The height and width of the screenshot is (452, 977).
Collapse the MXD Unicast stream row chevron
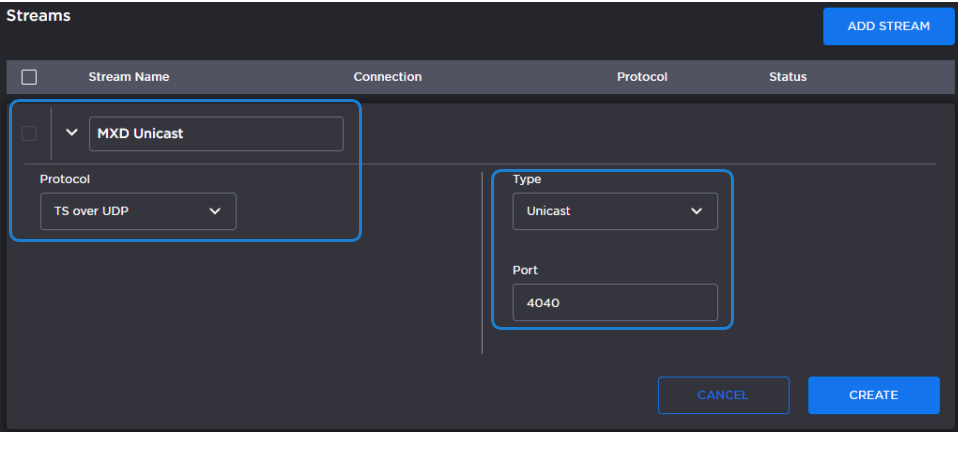[x=71, y=133]
